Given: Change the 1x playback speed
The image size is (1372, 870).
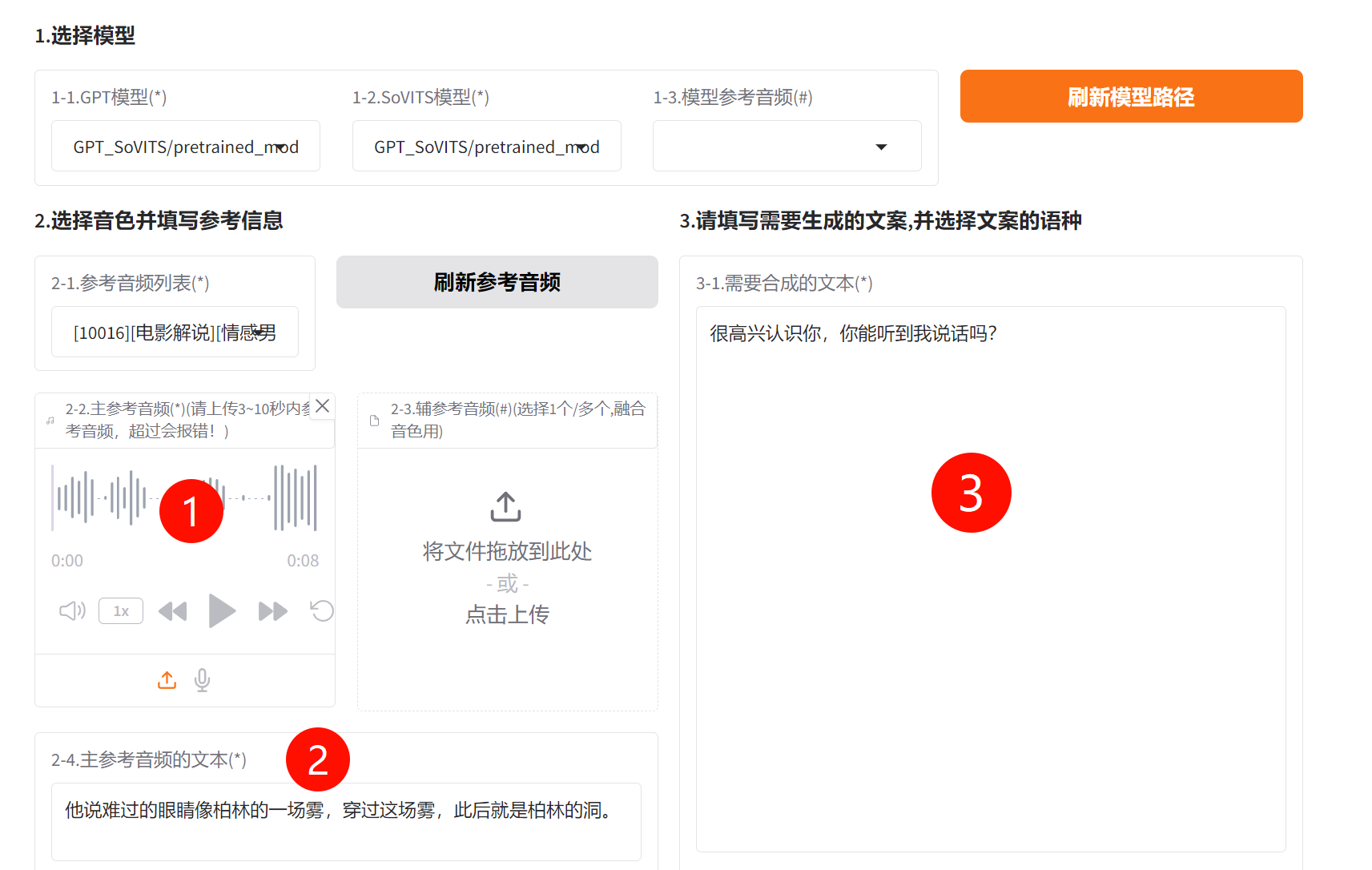Looking at the screenshot, I should [x=120, y=610].
